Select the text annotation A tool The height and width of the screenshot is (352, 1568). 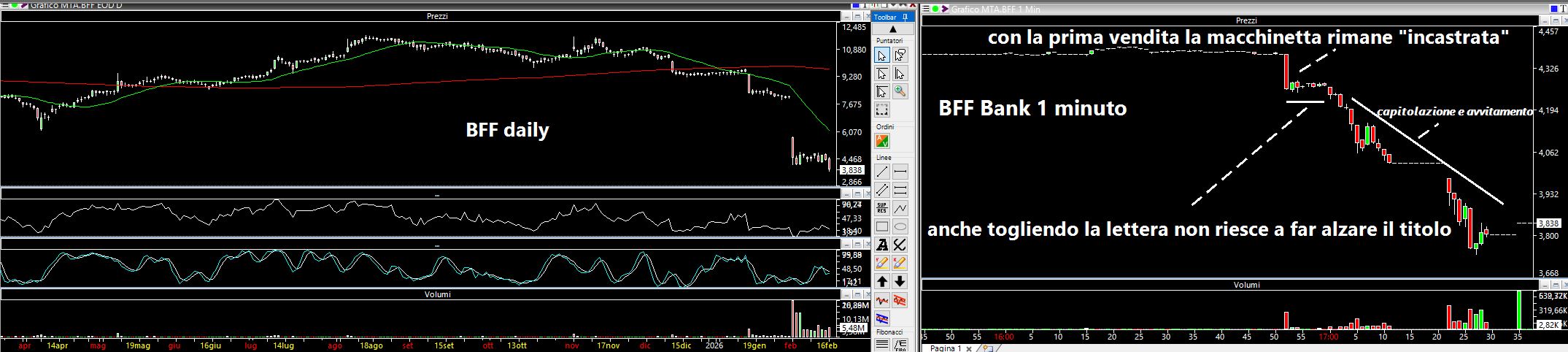(x=882, y=245)
